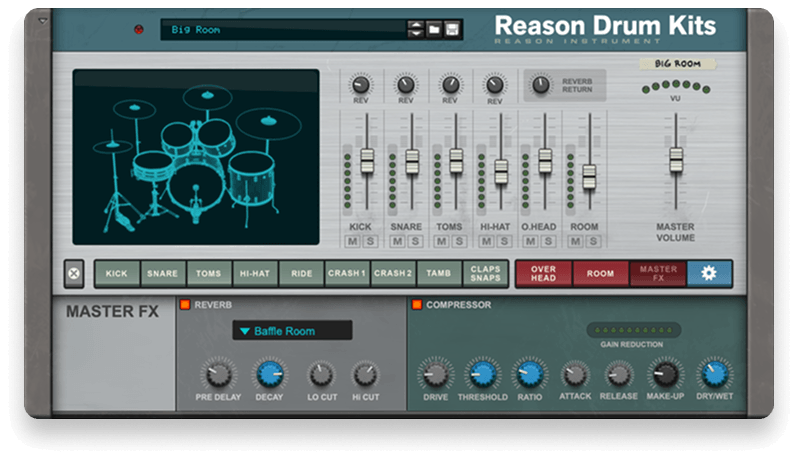Mute the KICK channel
798x459 pixels.
(352, 242)
